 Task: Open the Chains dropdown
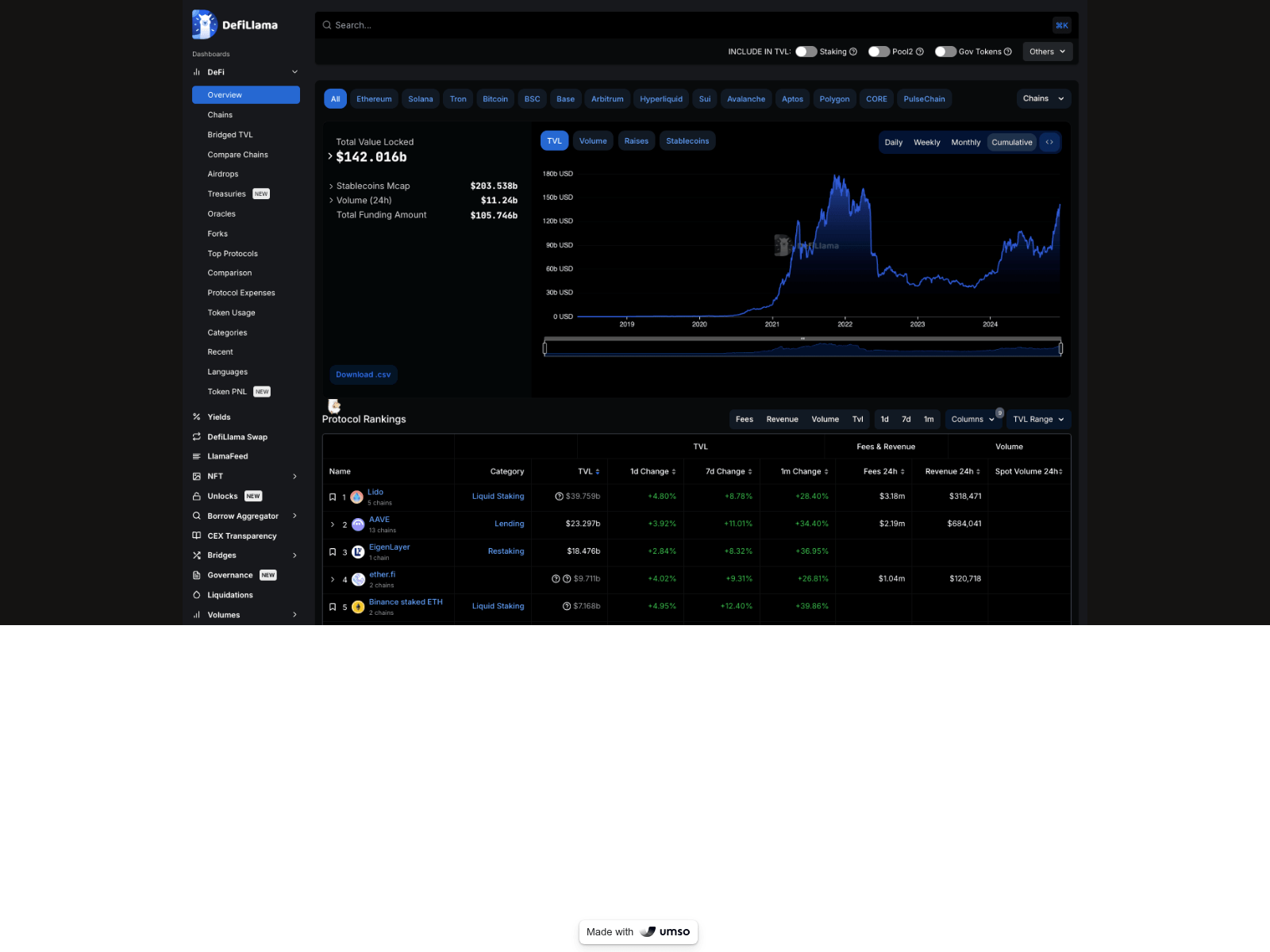1044,98
